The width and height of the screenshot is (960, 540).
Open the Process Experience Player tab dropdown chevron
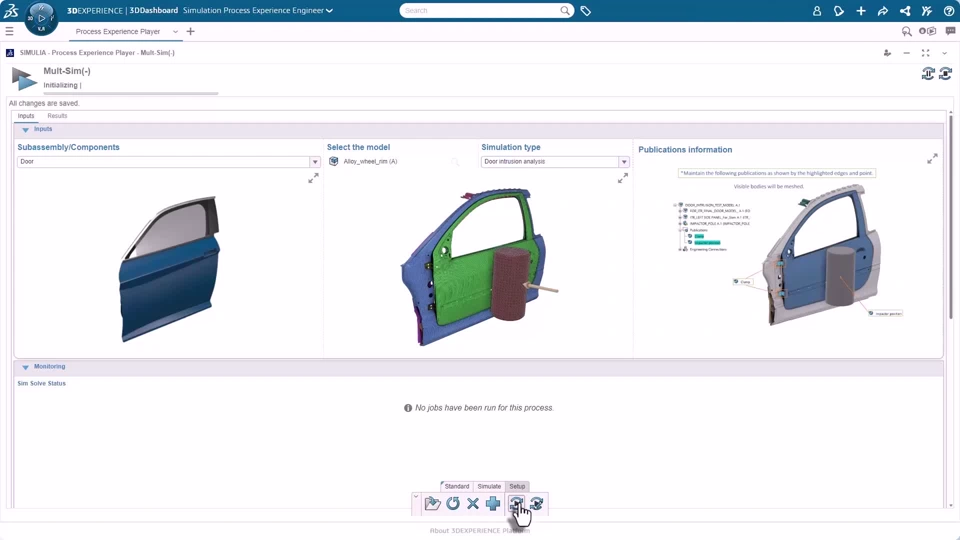point(175,31)
